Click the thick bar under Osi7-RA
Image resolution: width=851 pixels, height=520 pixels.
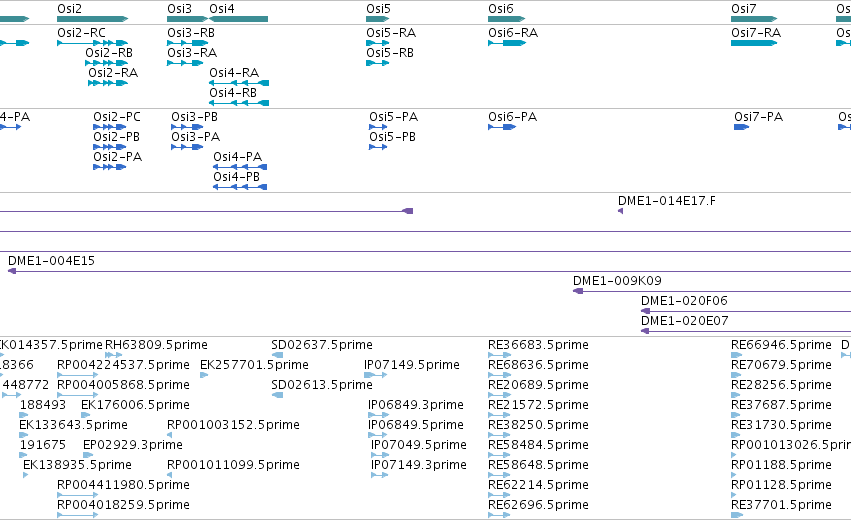pos(754,43)
